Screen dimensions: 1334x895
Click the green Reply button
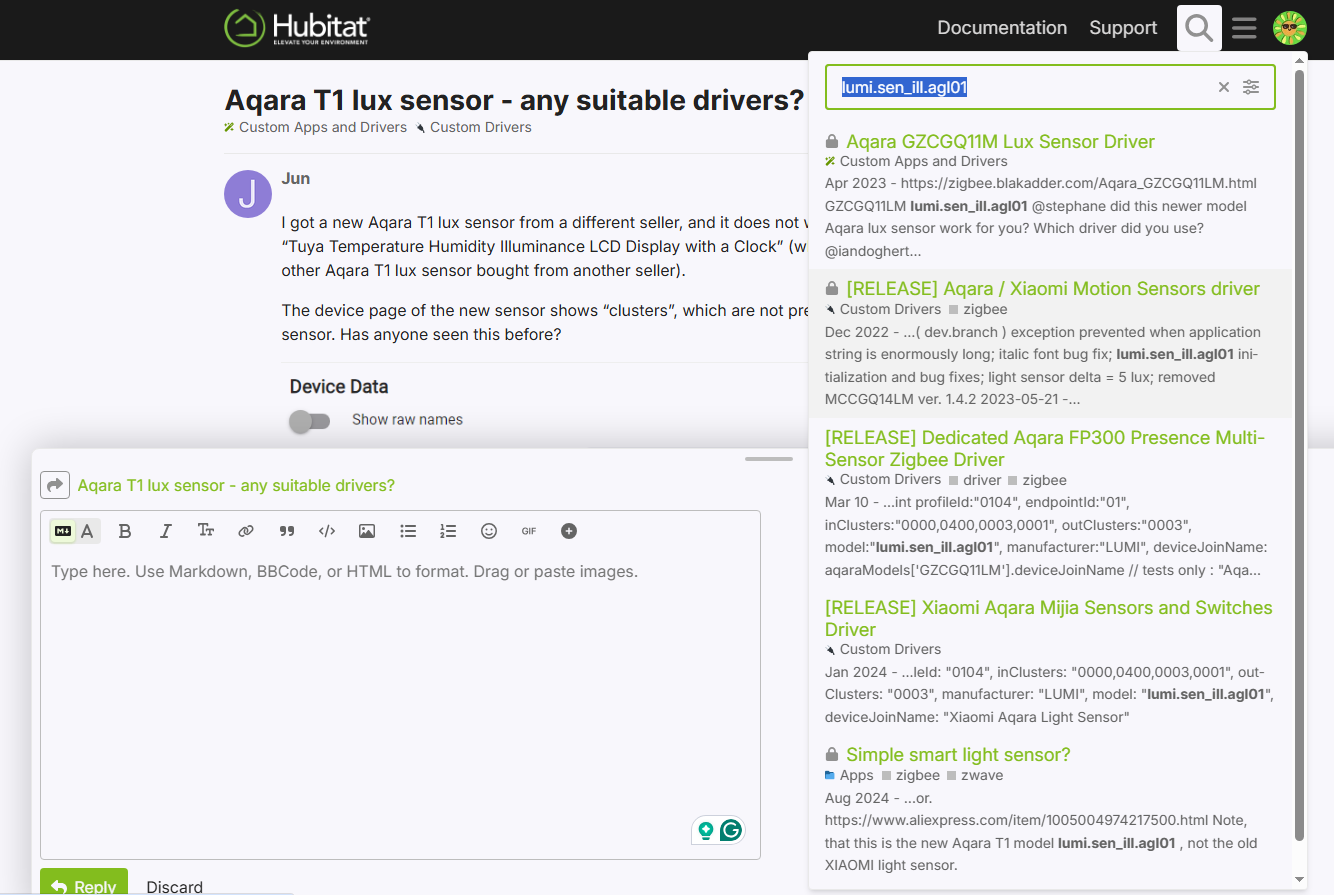pos(84,886)
